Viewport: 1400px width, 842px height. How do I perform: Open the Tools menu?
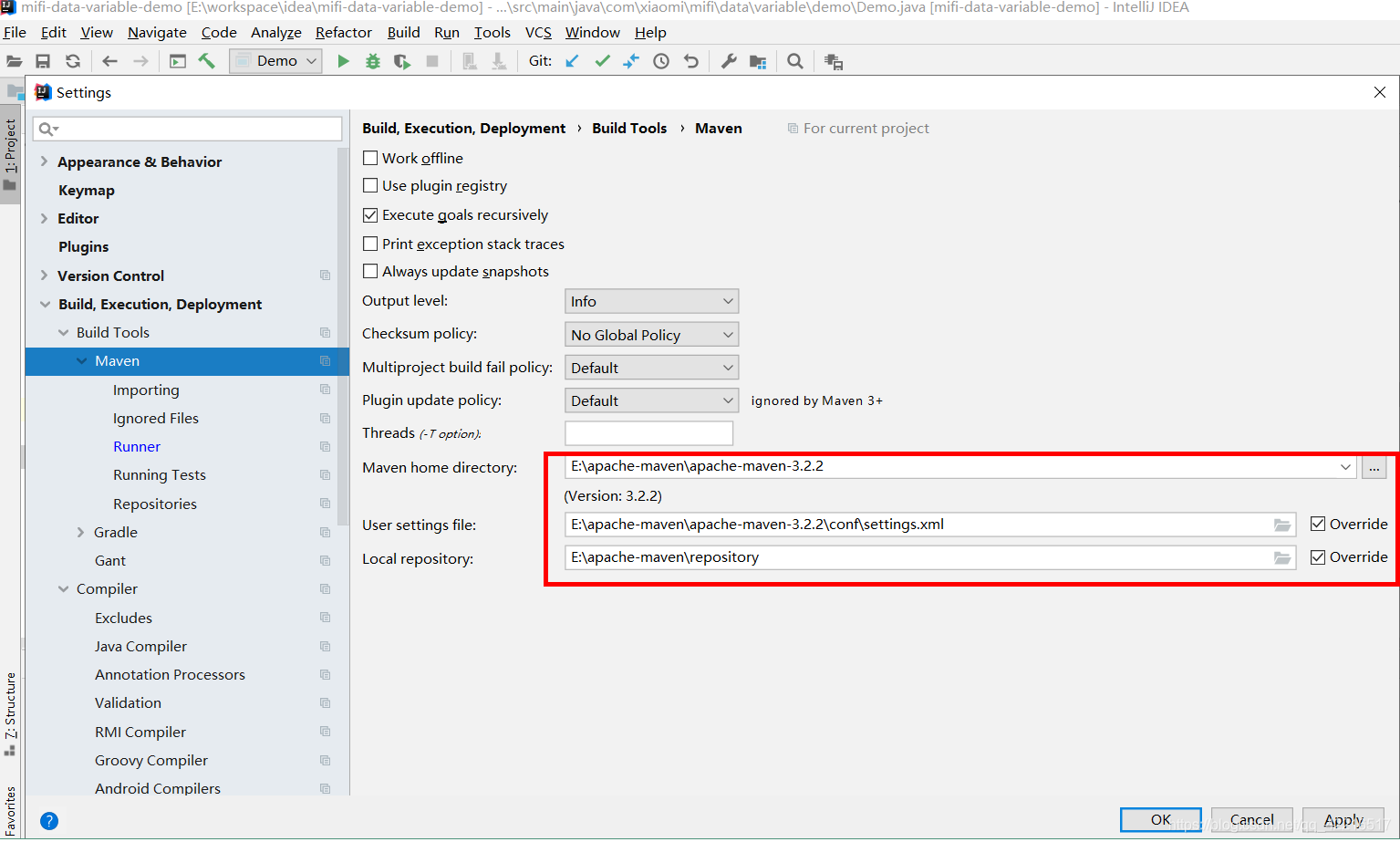[x=492, y=32]
